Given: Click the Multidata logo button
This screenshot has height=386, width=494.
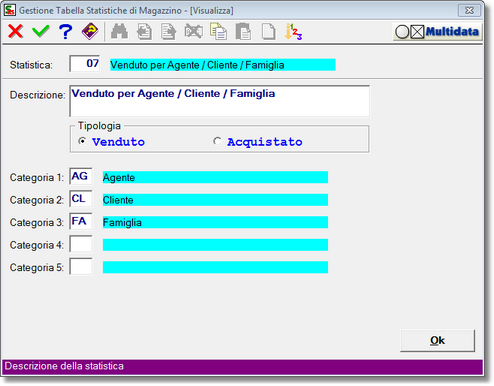Looking at the screenshot, I should (x=437, y=32).
